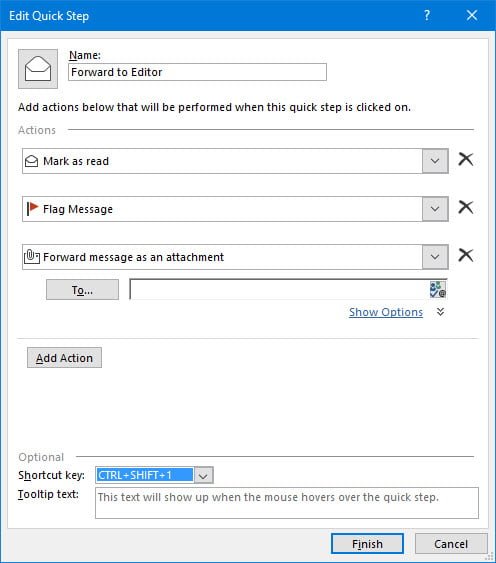Click the Tooltip text box
Viewport: 496px width, 563px height.
(x=287, y=503)
